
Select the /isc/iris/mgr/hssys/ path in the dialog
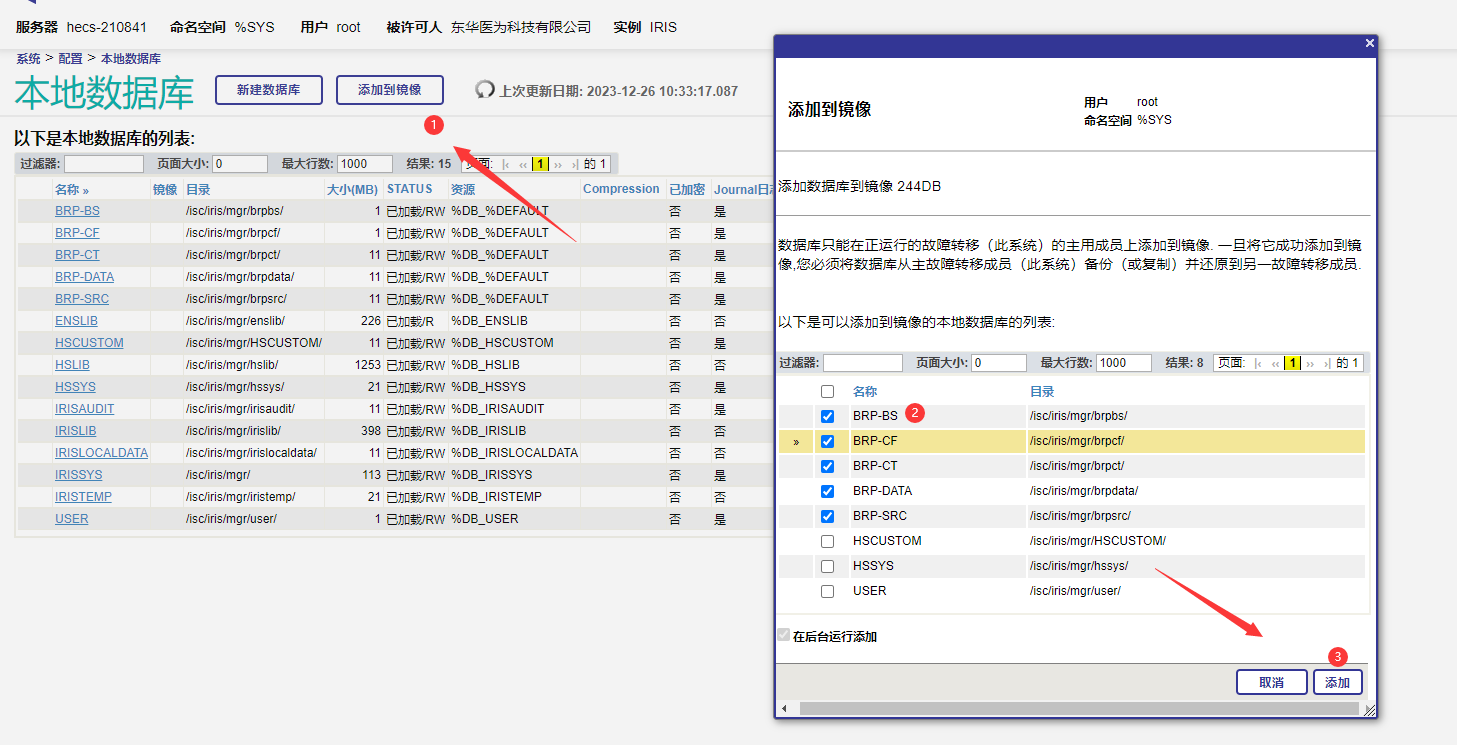[x=1079, y=566]
